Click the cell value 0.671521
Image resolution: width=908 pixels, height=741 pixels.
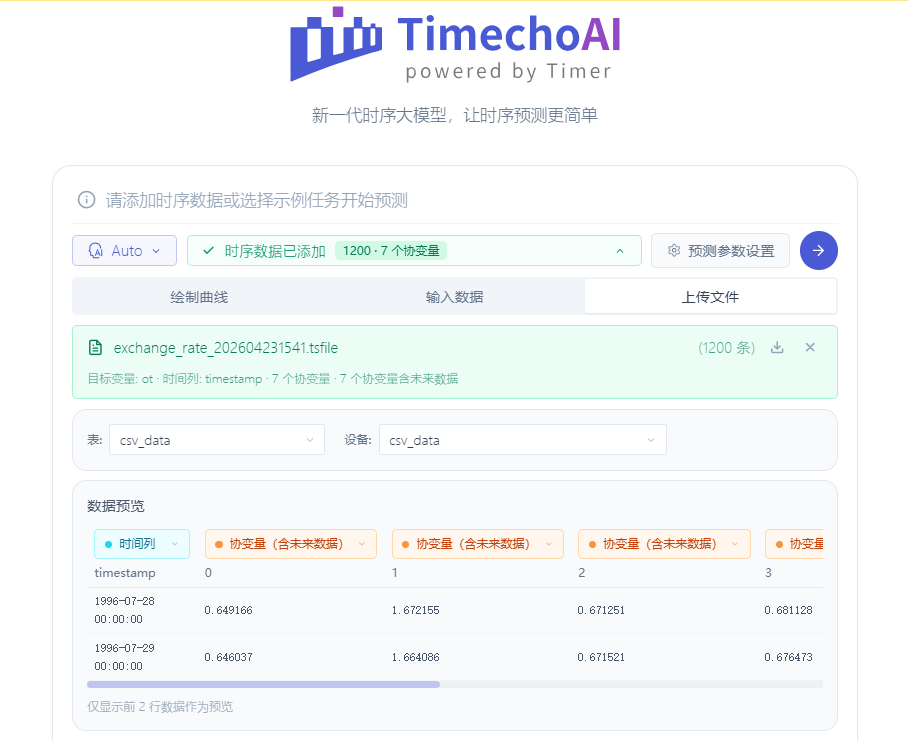click(x=601, y=657)
